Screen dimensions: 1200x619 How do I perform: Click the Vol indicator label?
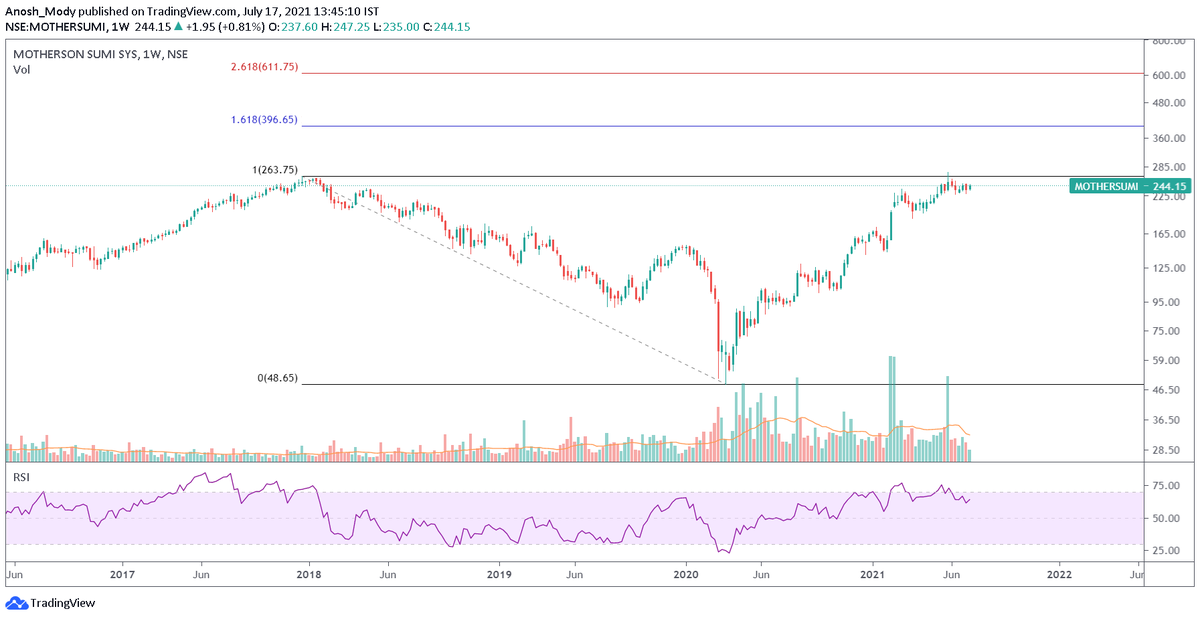click(22, 70)
